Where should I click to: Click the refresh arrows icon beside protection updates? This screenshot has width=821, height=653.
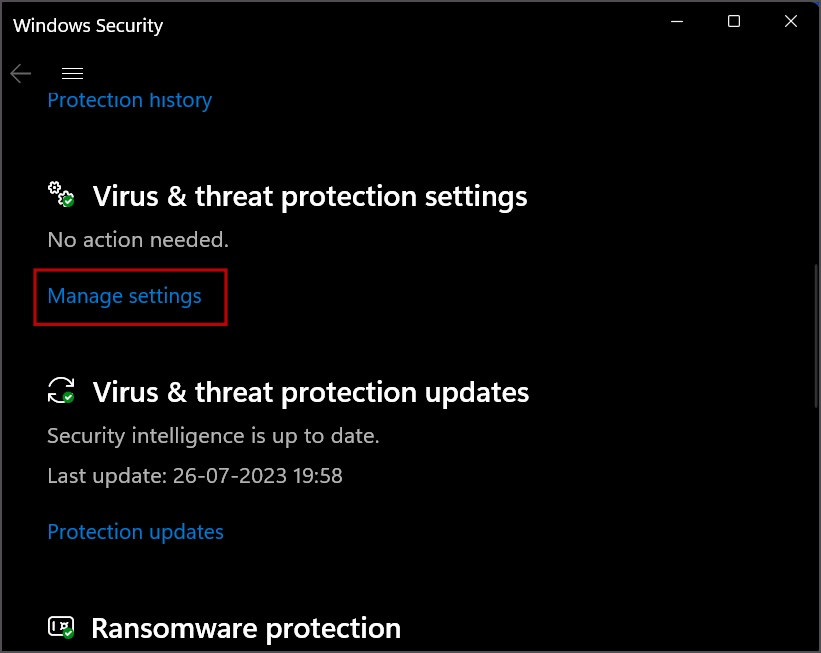[x=61, y=391]
